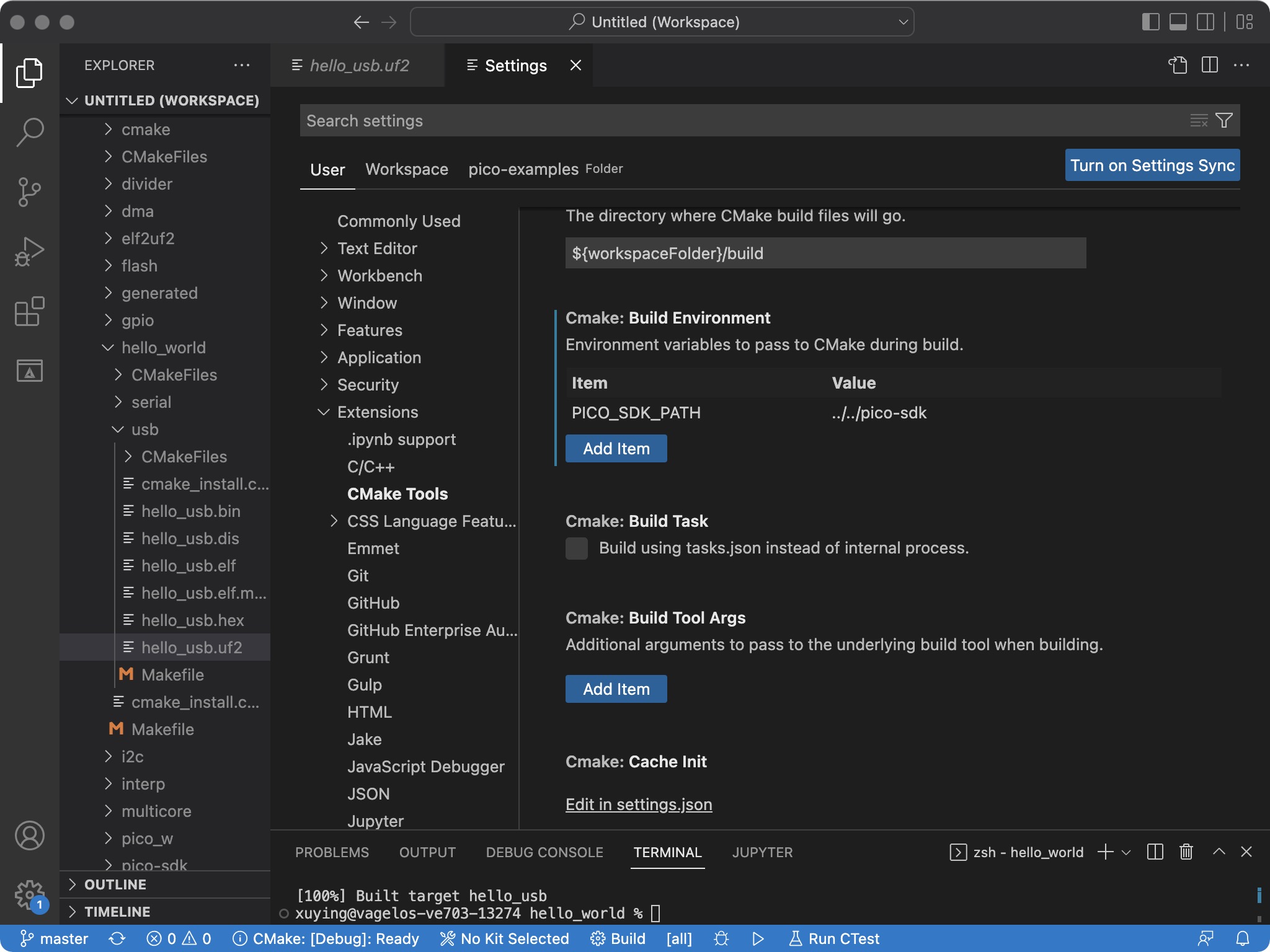Click the Accounts icon in the activity bar
1270x952 pixels.
[x=29, y=836]
